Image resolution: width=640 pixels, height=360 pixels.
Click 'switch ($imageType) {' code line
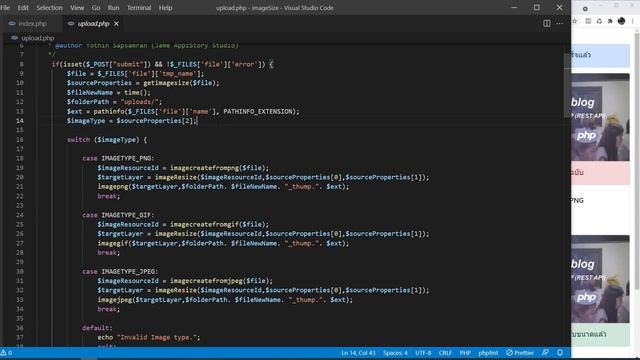pos(107,140)
